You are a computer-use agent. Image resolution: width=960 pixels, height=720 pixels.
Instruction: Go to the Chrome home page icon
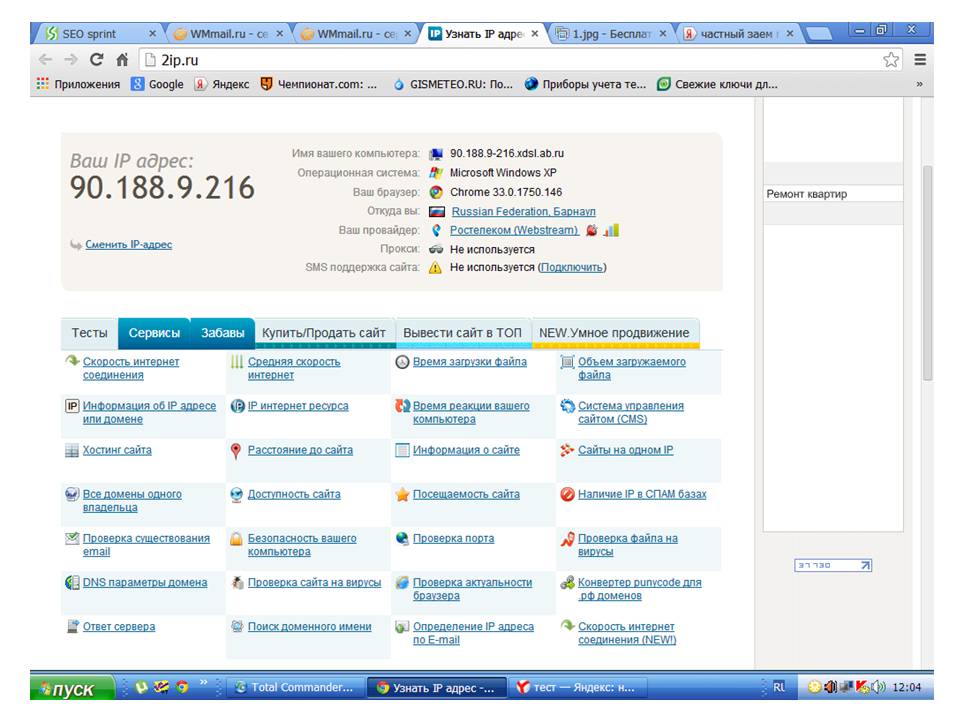pos(122,59)
